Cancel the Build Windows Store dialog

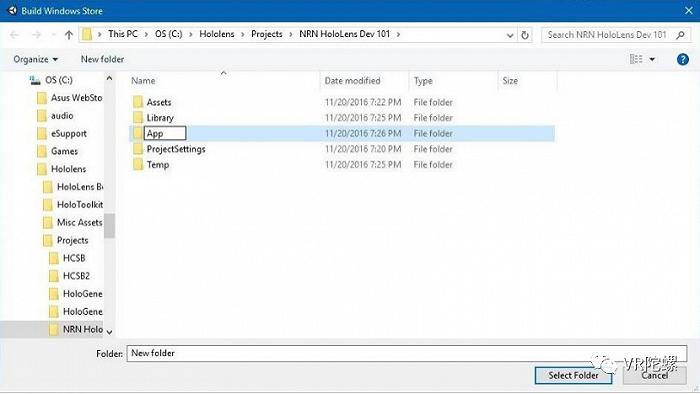[654, 375]
